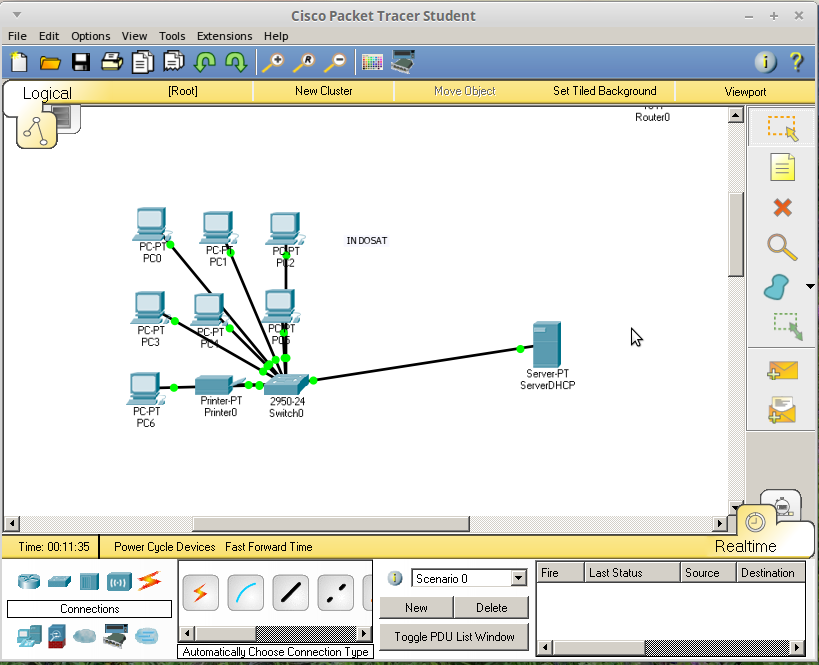Expand the draw shape tool dropdown arrow
This screenshot has height=665, width=819.
point(810,287)
